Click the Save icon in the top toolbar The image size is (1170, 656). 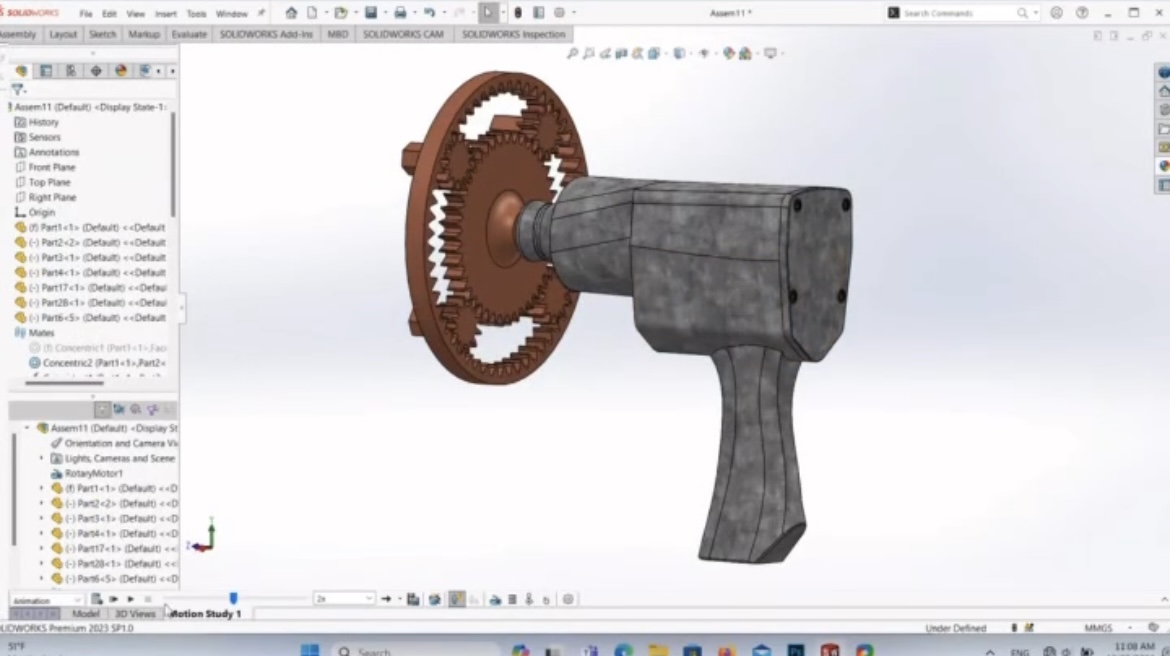[x=371, y=13]
